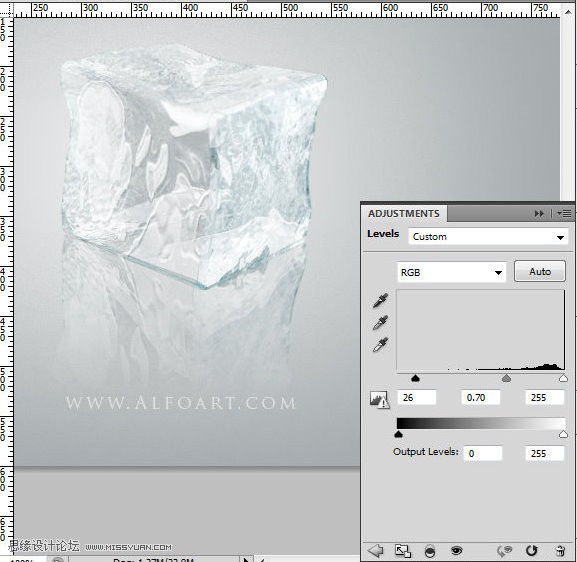Click input highlight white slider triangle
Screen dimensions: 577x562
(563, 378)
